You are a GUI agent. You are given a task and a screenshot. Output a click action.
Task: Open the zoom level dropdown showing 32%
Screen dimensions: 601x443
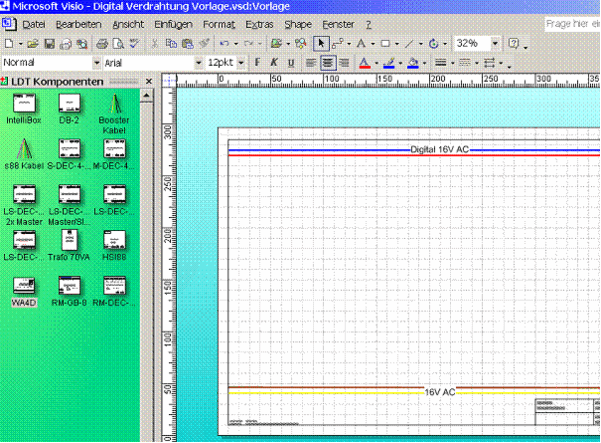(x=496, y=44)
